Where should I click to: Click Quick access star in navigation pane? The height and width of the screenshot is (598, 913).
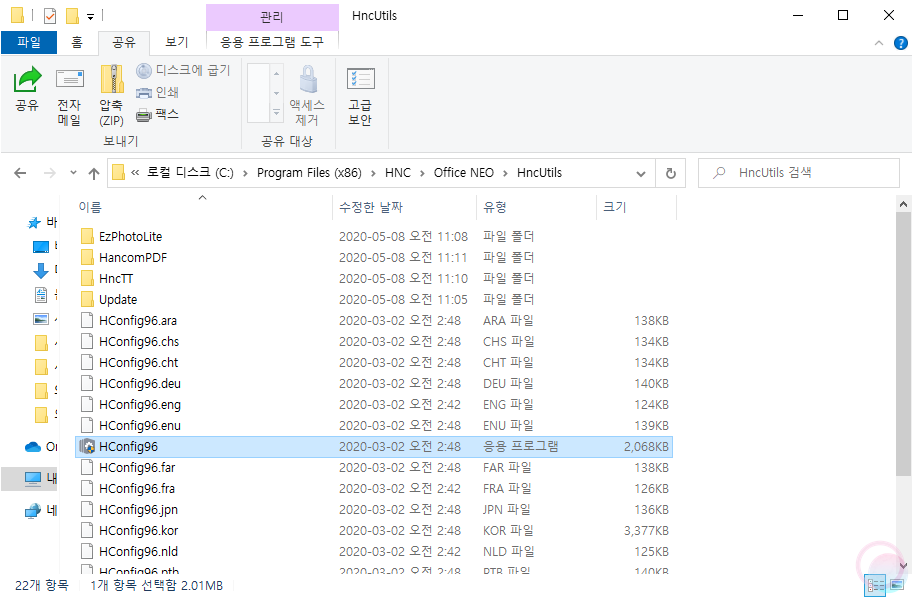tap(34, 222)
